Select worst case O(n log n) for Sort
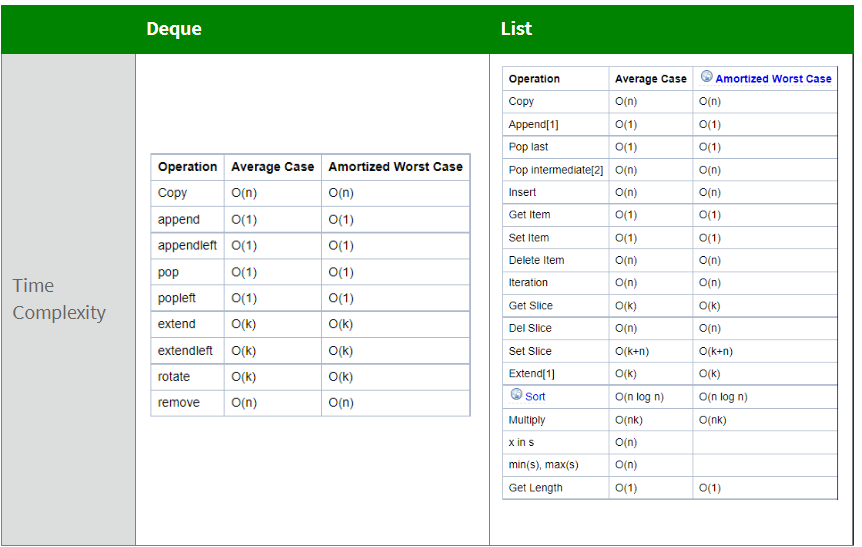Viewport: 862px width, 547px height. pyautogui.click(x=723, y=397)
